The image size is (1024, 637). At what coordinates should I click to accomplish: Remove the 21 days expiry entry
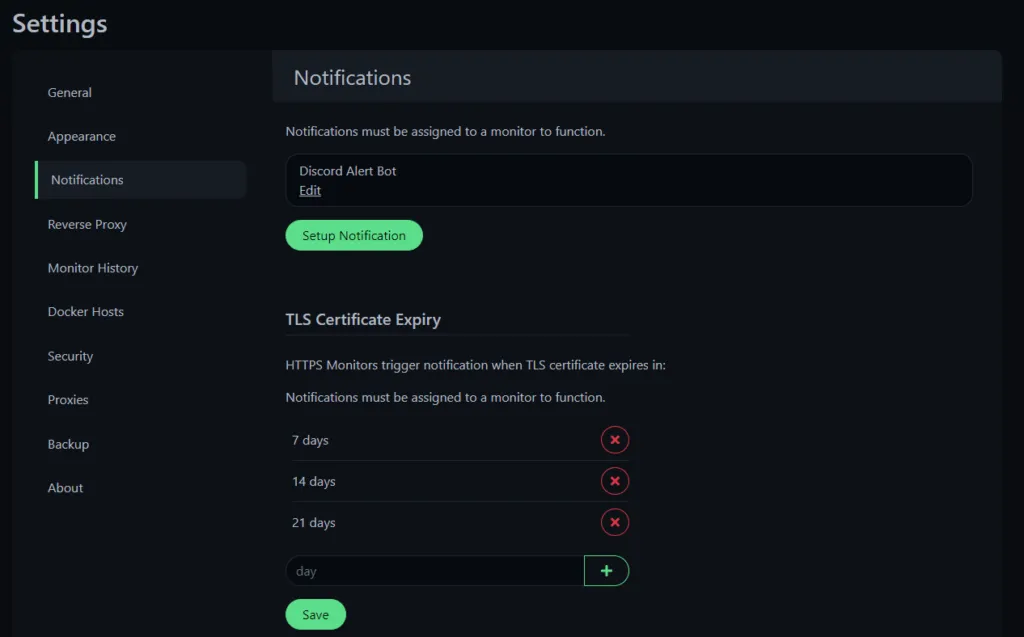tap(615, 523)
